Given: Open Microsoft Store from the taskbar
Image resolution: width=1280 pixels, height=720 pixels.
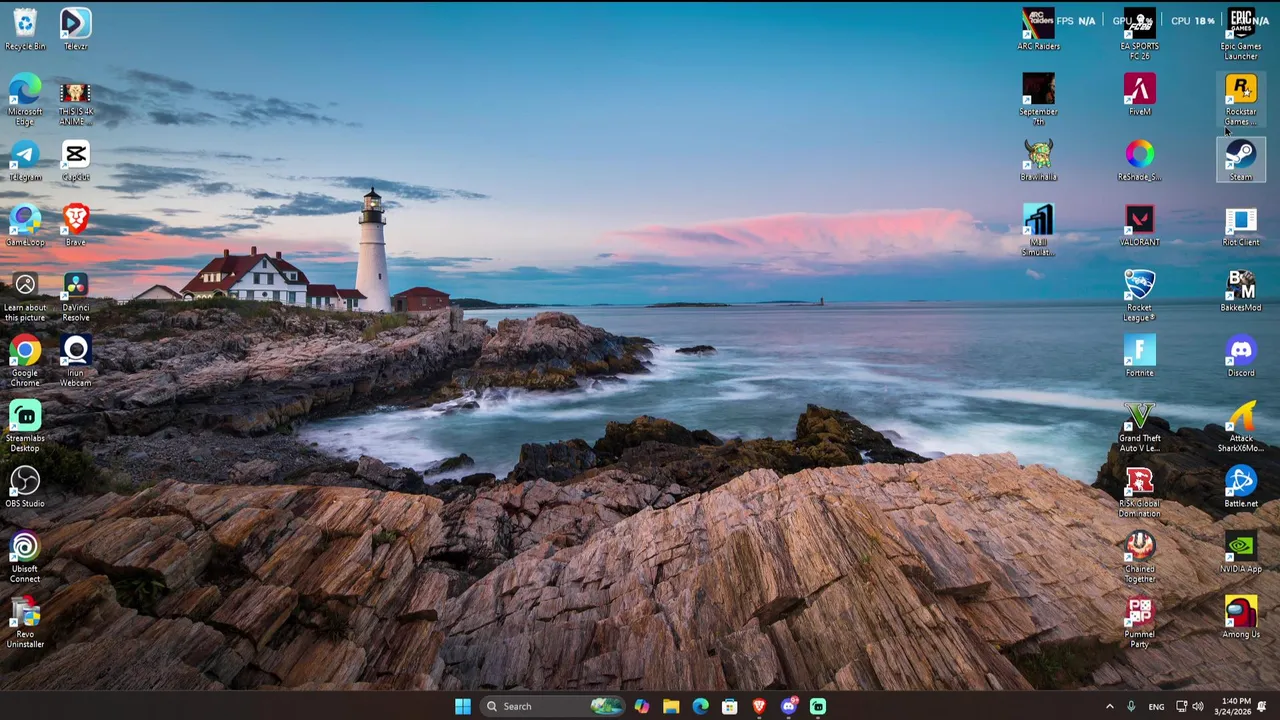Looking at the screenshot, I should pos(730,706).
